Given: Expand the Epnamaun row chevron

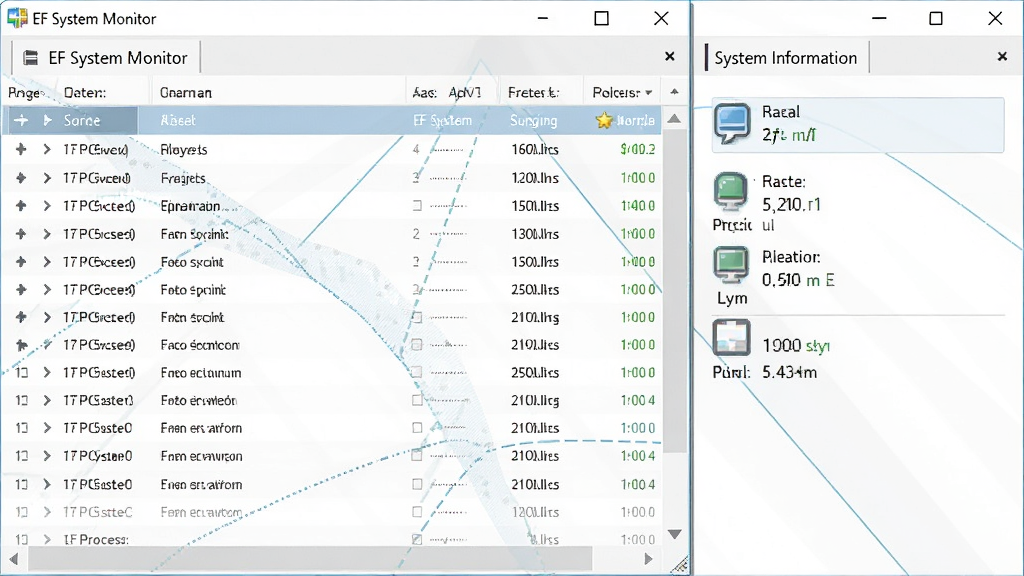Looking at the screenshot, I should pyautogui.click(x=47, y=206).
